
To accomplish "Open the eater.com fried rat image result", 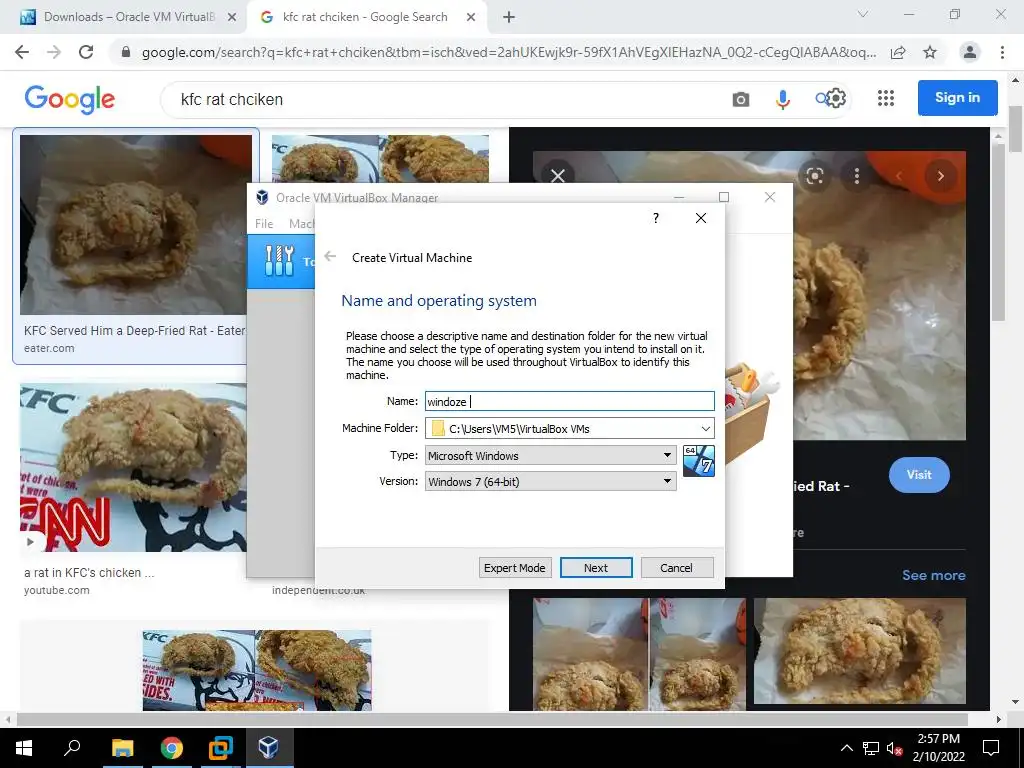I will click(x=136, y=225).
